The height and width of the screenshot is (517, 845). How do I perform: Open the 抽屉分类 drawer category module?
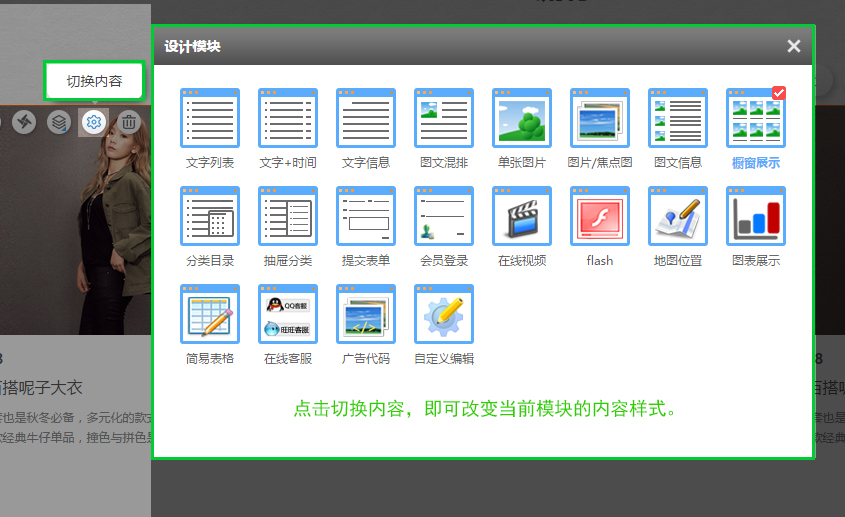(x=288, y=217)
